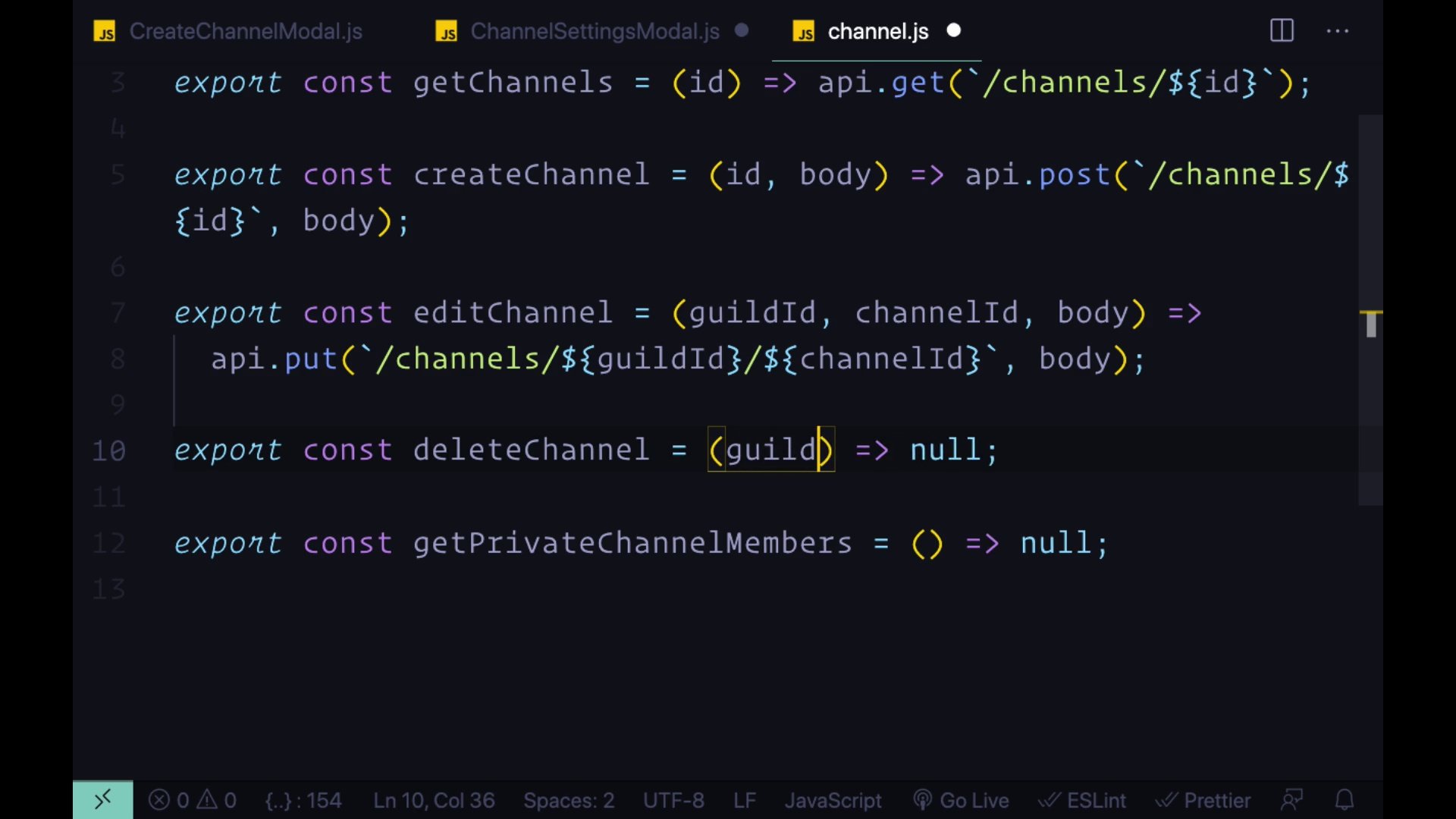1456x819 pixels.
Task: Toggle Prettier formatter status item
Action: tap(1203, 800)
